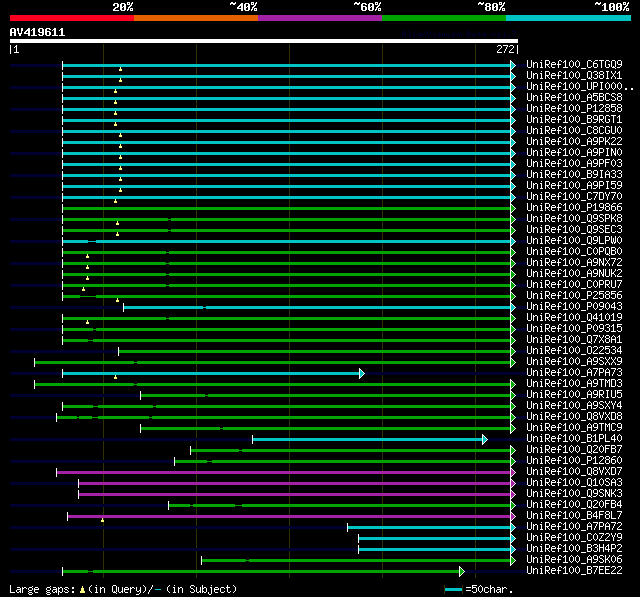Select the UniRef100_C7DY70 label
640x597 pixels.
[x=574, y=197]
